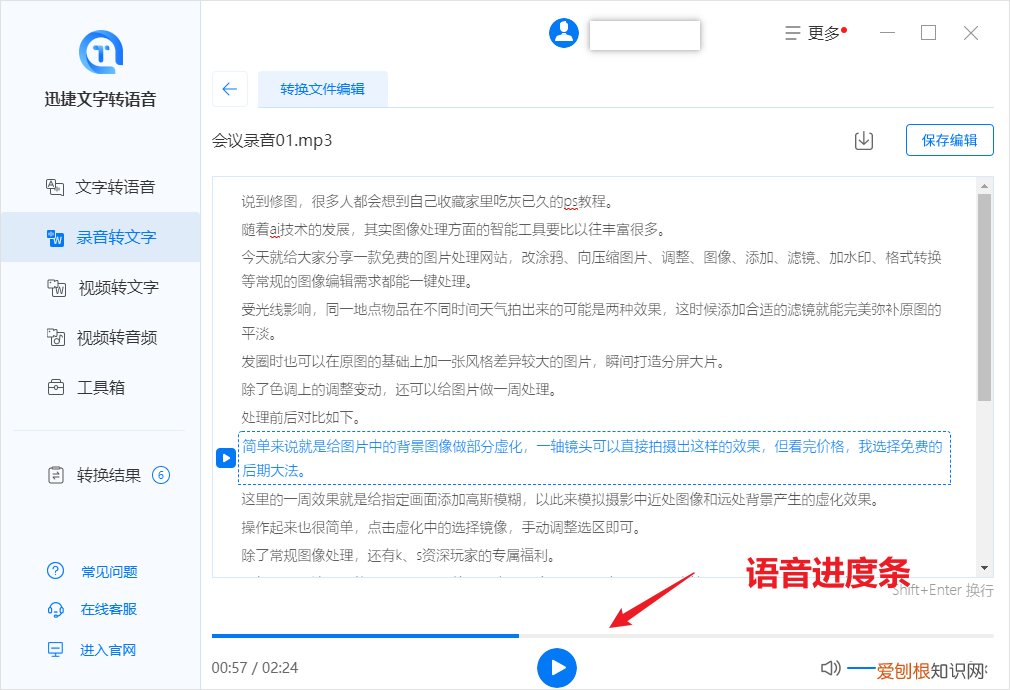This screenshot has height=690, width=1010.
Task: Click the search input field at the top
Action: (644, 34)
